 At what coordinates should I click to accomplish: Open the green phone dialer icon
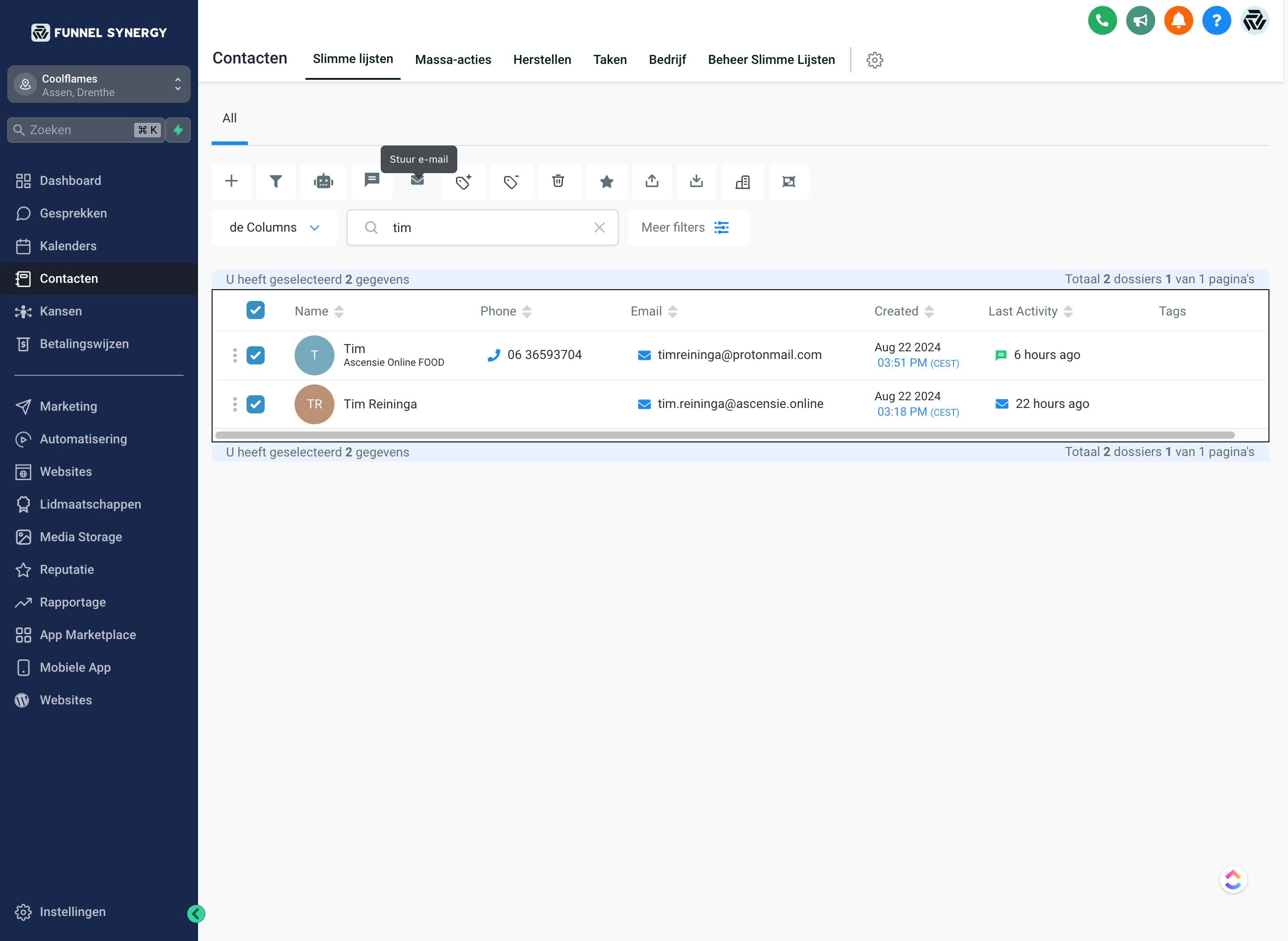coord(1102,21)
